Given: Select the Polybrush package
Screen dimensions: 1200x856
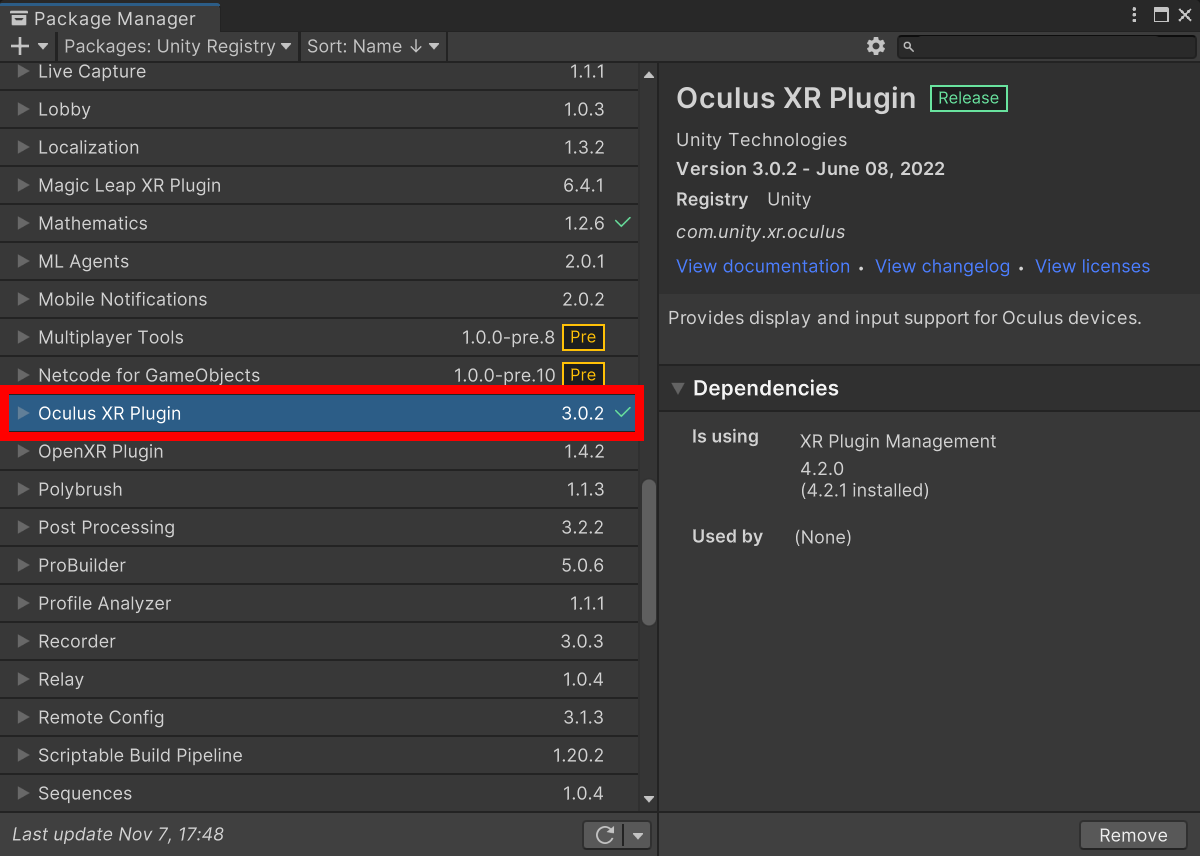Looking at the screenshot, I should [319, 489].
